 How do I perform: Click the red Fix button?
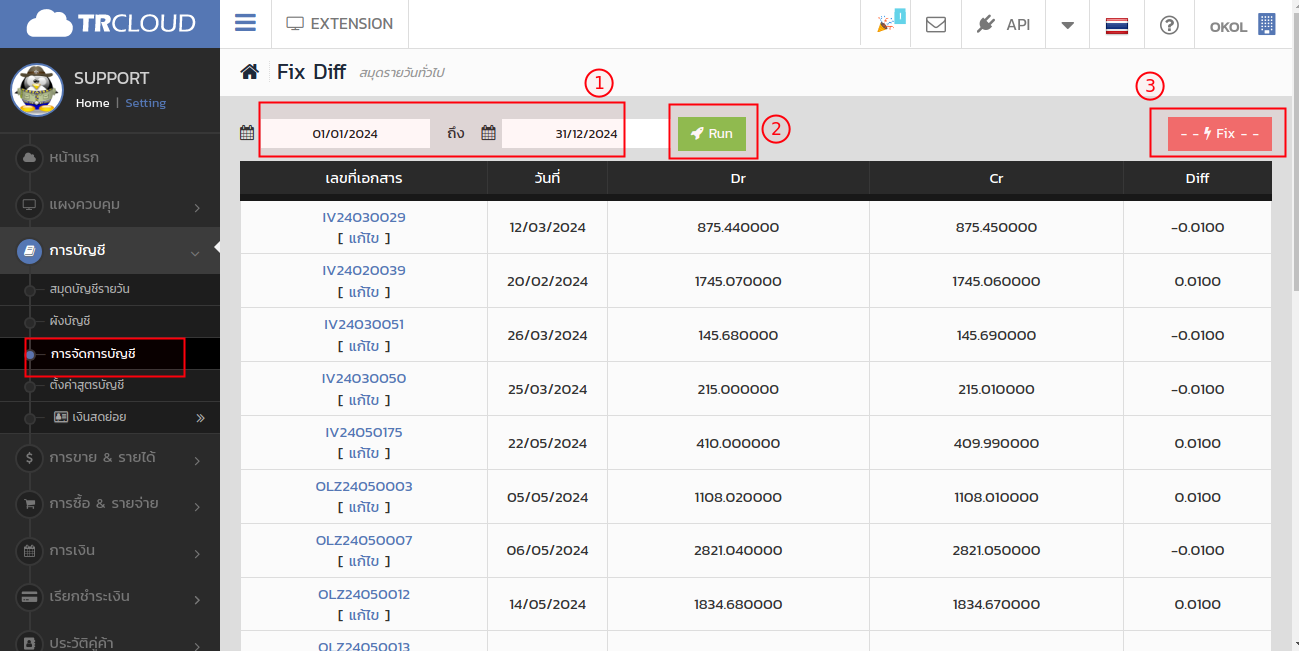[x=1220, y=133]
